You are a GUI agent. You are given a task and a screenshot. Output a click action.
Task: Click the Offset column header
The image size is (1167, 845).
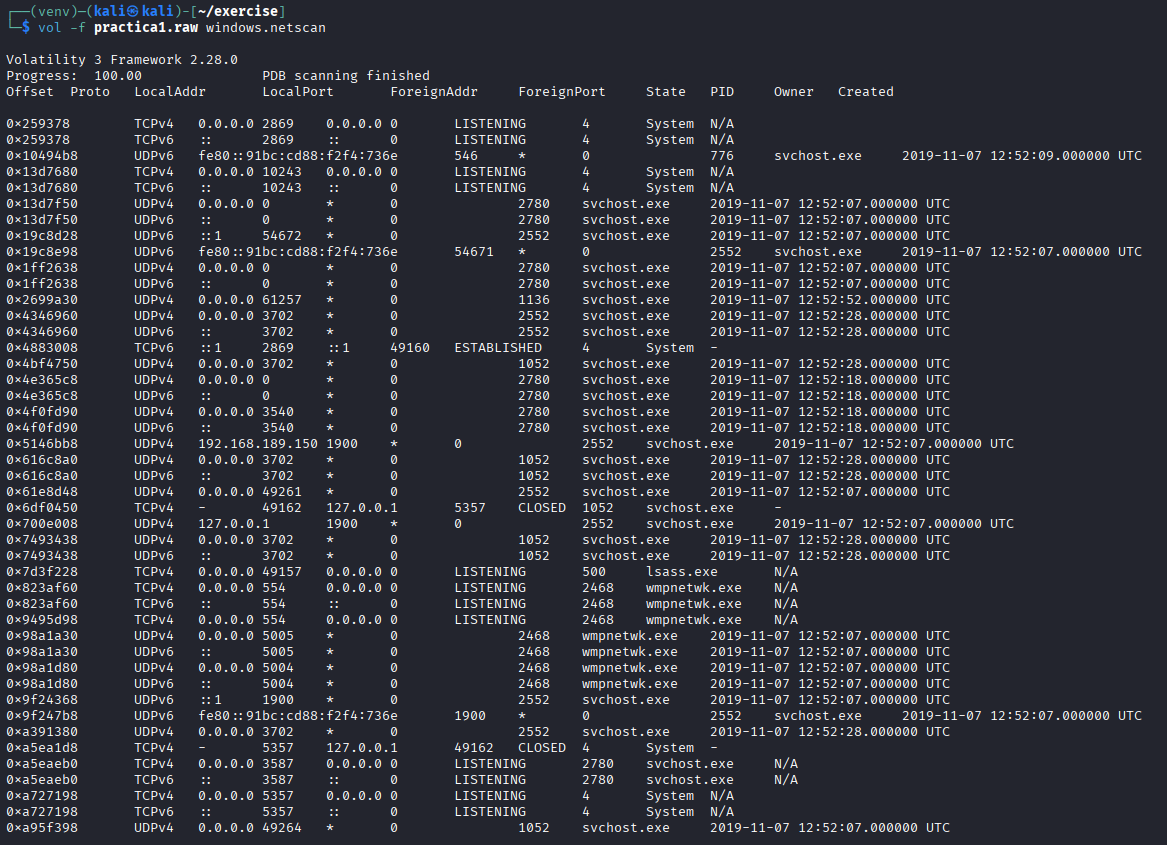(x=30, y=92)
